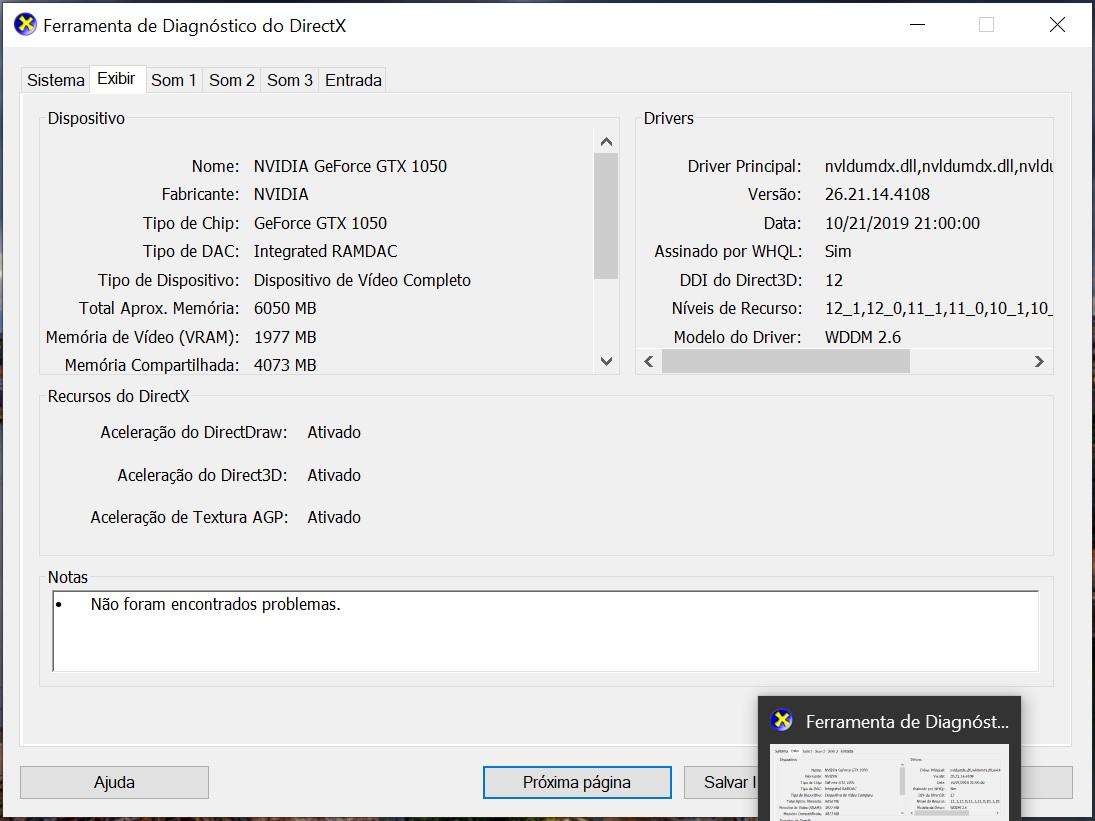Click the value 'Integrated RAMDAC'

[325, 251]
